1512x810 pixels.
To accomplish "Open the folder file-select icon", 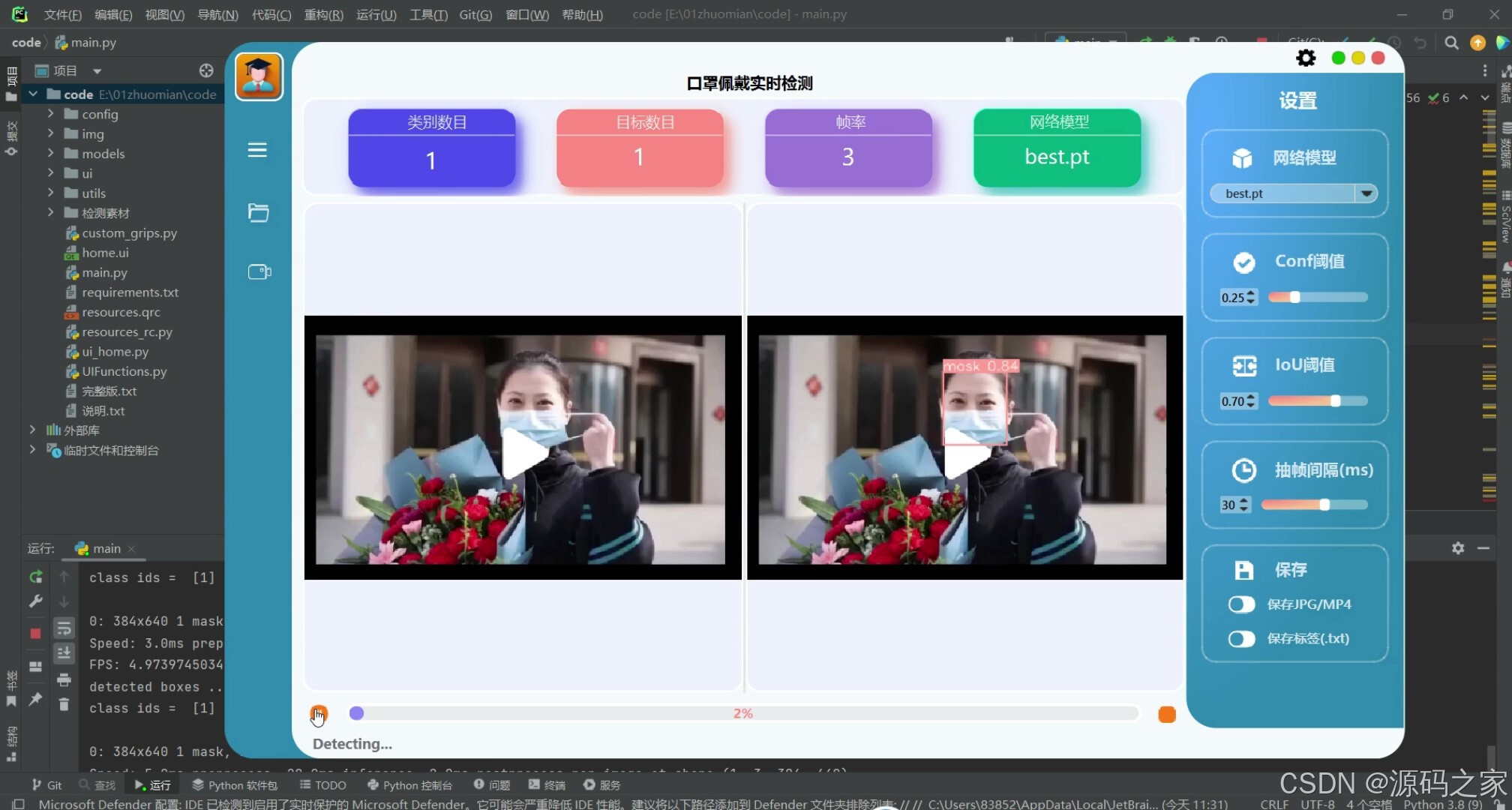I will [x=258, y=213].
